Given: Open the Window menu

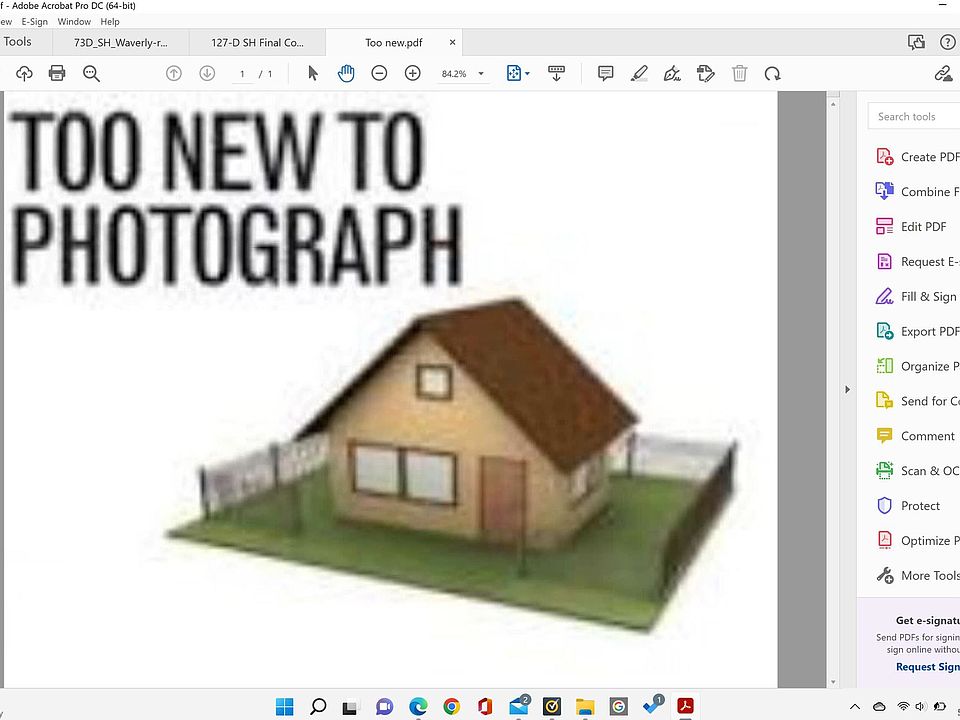Looking at the screenshot, I should coord(74,21).
